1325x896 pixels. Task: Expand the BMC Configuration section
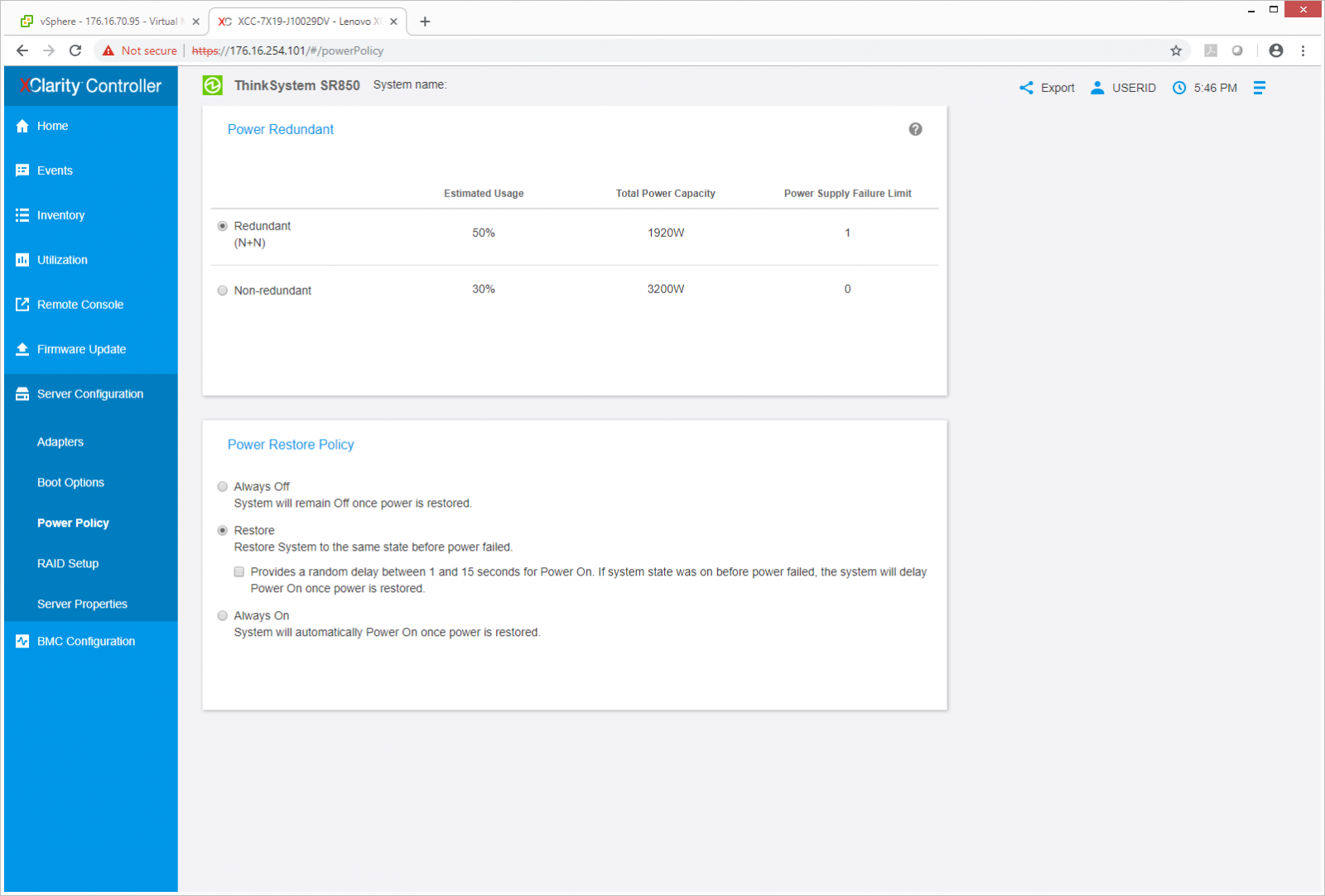[x=85, y=642]
